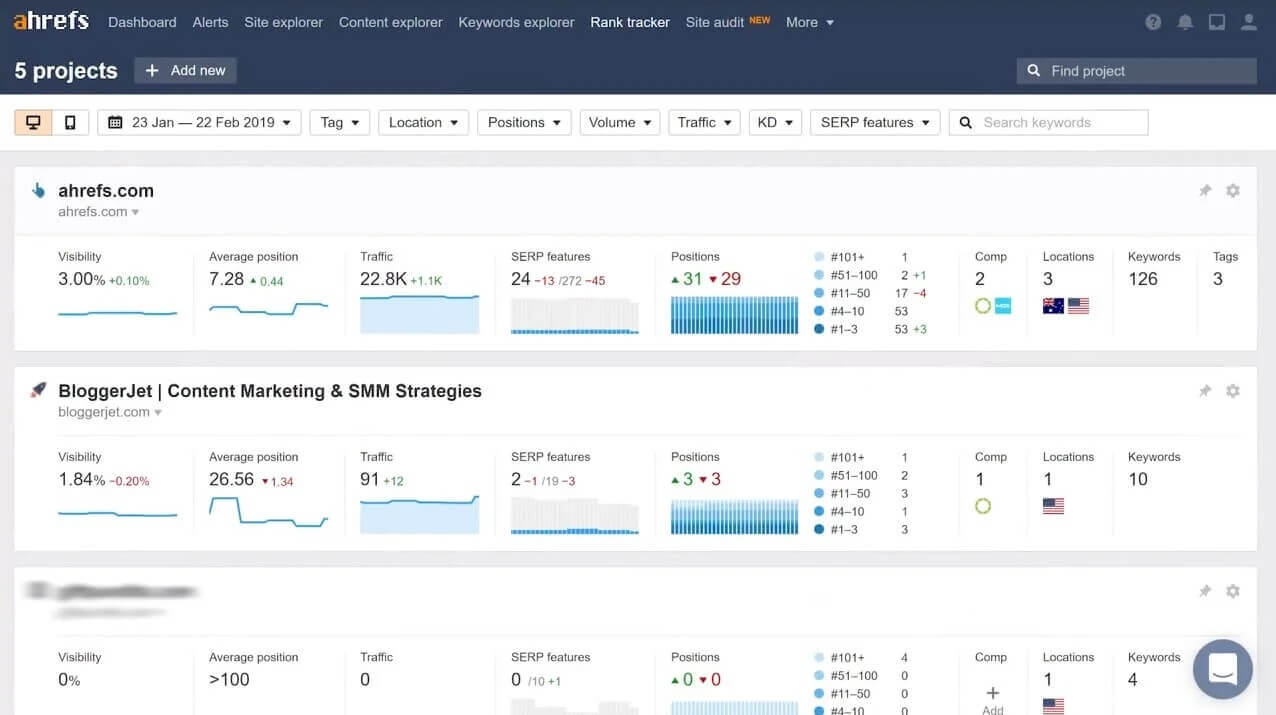Open the BloggerJet | Content Marketing project title

[x=270, y=391]
